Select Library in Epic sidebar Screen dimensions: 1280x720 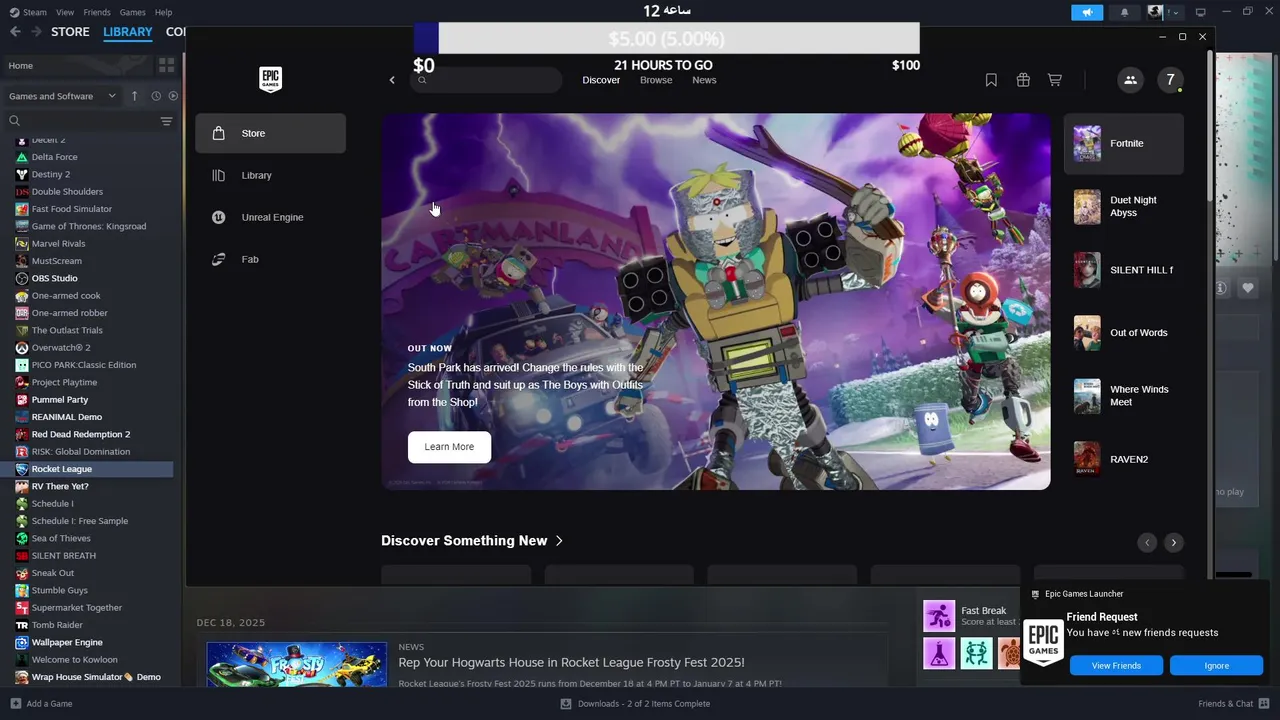coord(270,175)
